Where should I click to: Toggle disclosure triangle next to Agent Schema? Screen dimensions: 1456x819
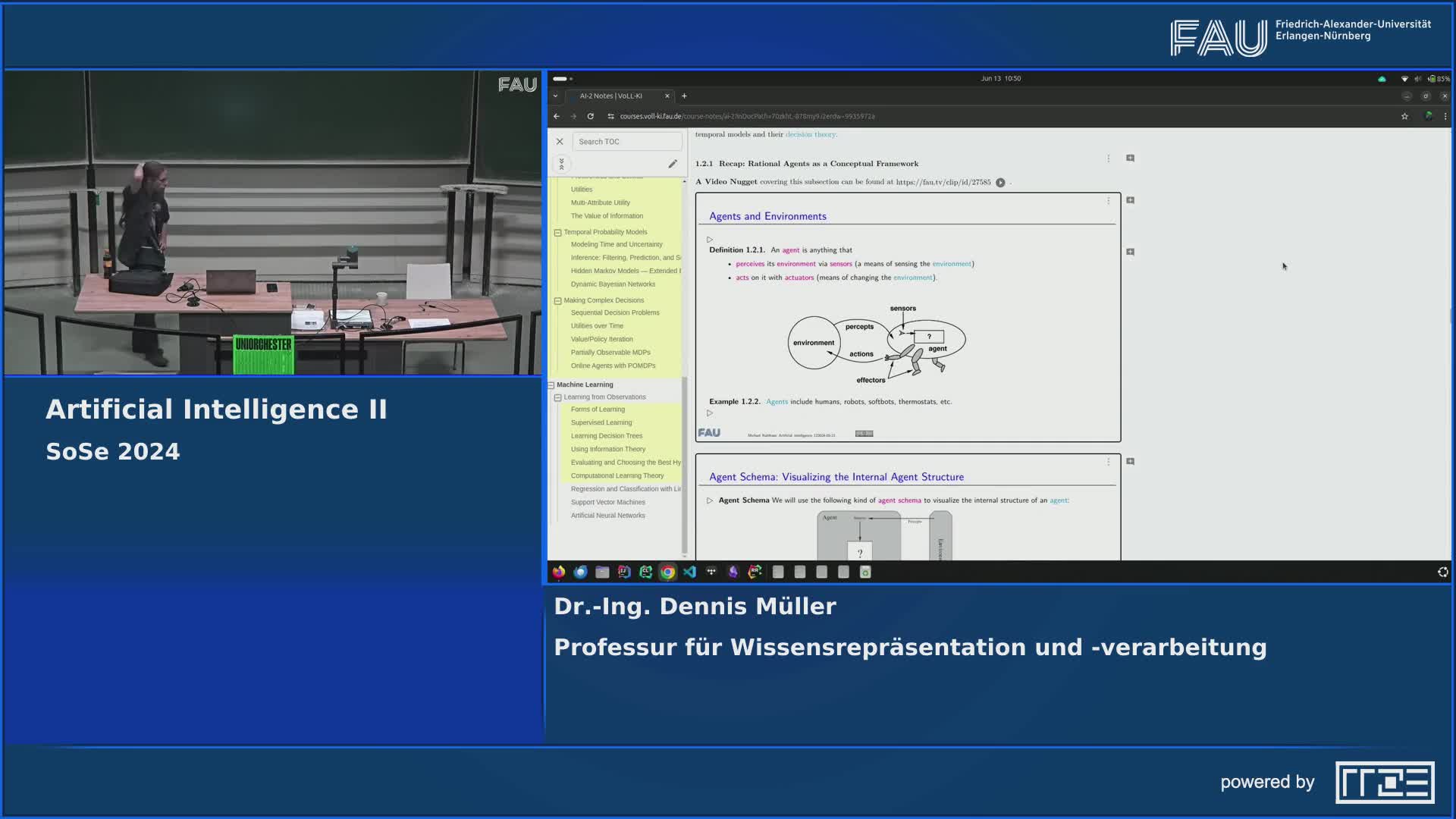coord(710,500)
